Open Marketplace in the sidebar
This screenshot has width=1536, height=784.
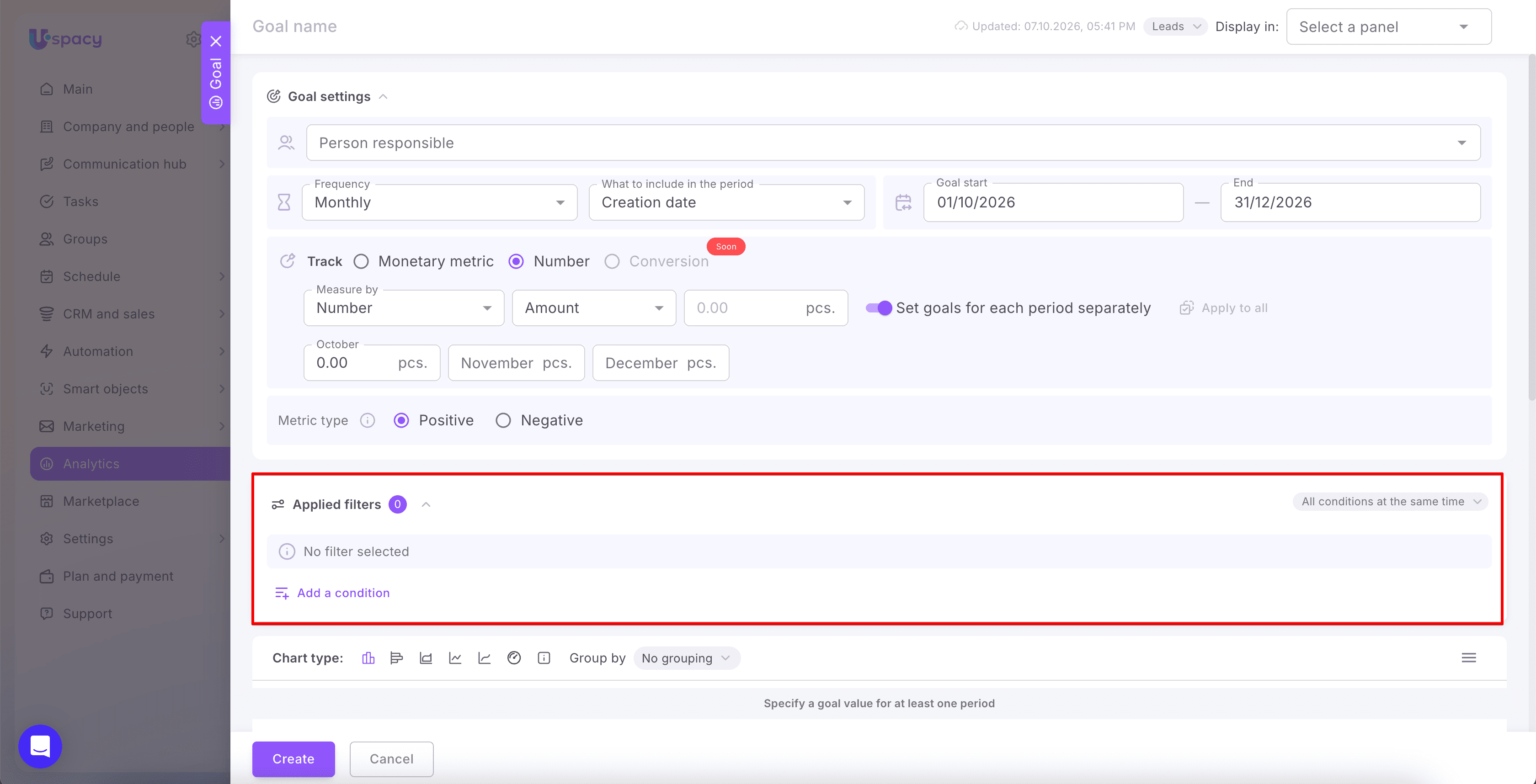[130, 501]
